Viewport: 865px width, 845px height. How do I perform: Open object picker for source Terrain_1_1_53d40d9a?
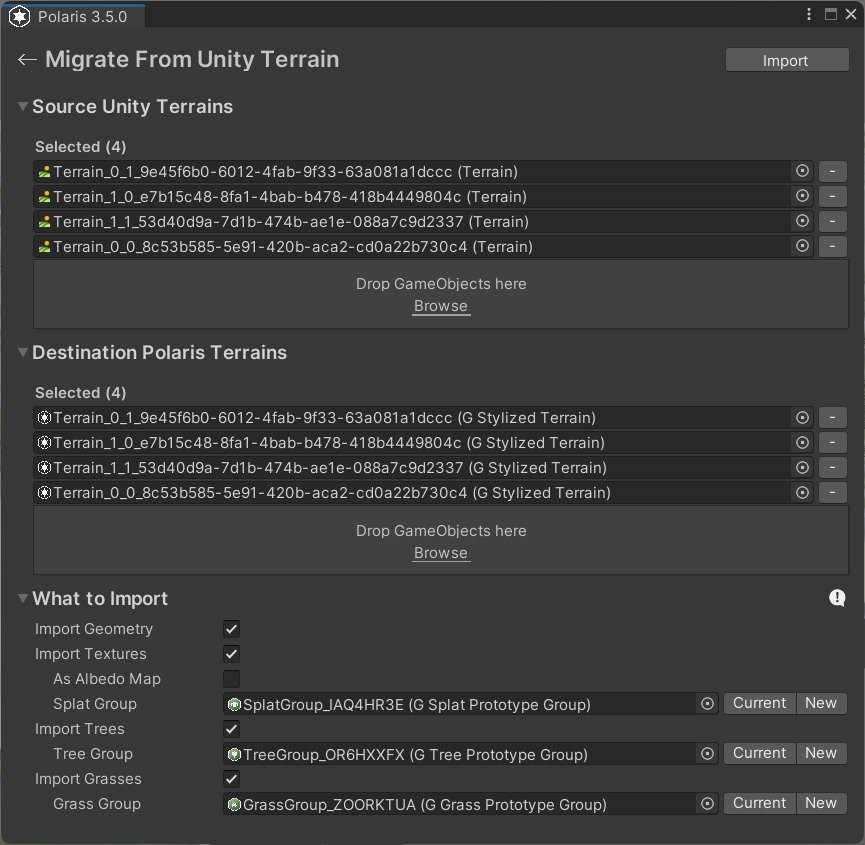coord(802,221)
